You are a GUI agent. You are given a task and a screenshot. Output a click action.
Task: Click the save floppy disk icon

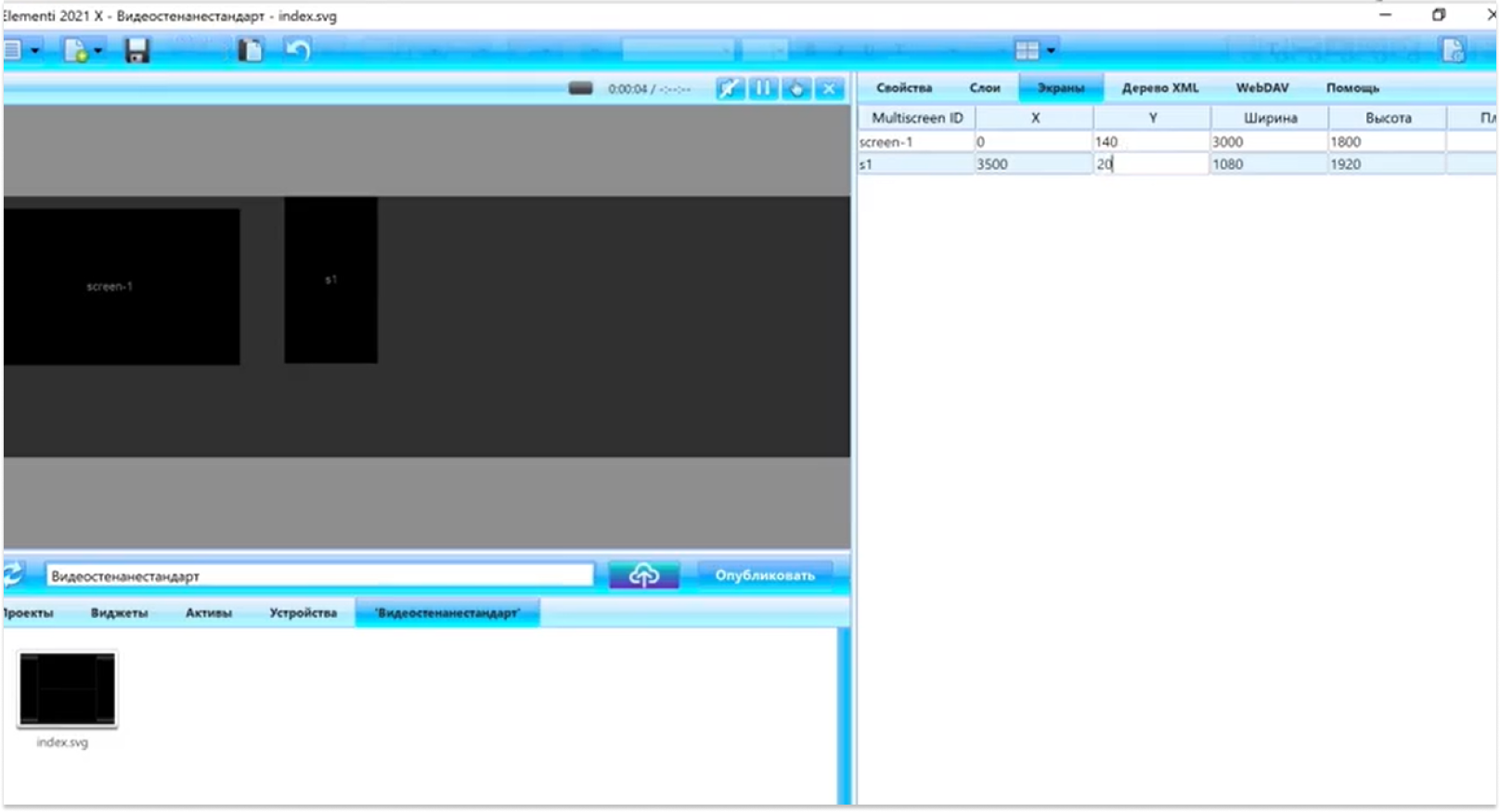tap(137, 50)
